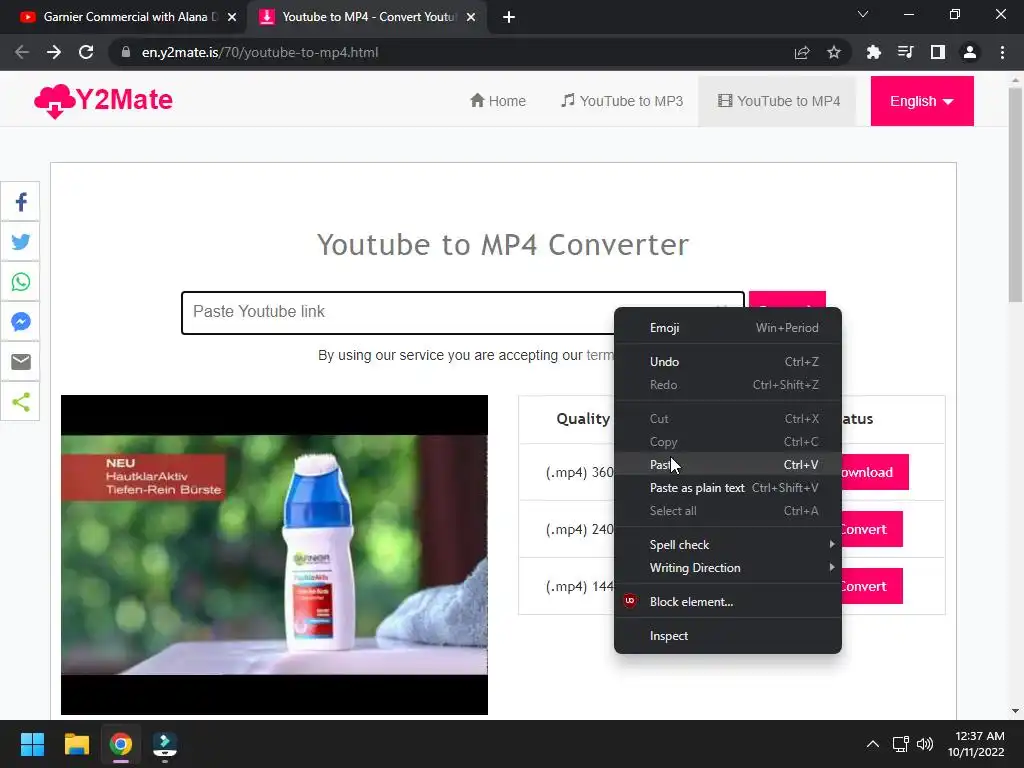Open File Explorer from taskbar

tap(76, 744)
